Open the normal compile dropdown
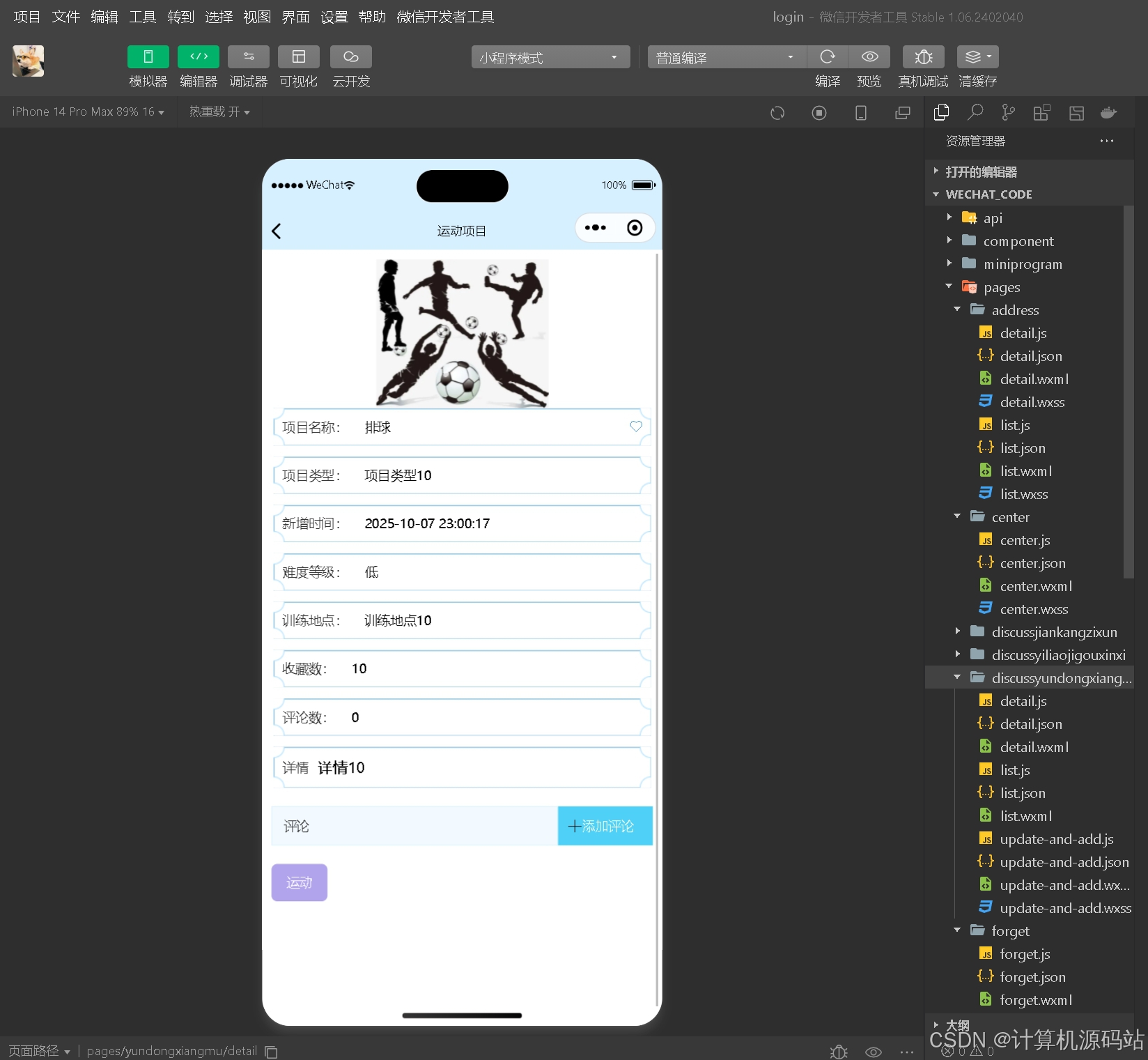Image resolution: width=1148 pixels, height=1060 pixels. tap(727, 57)
